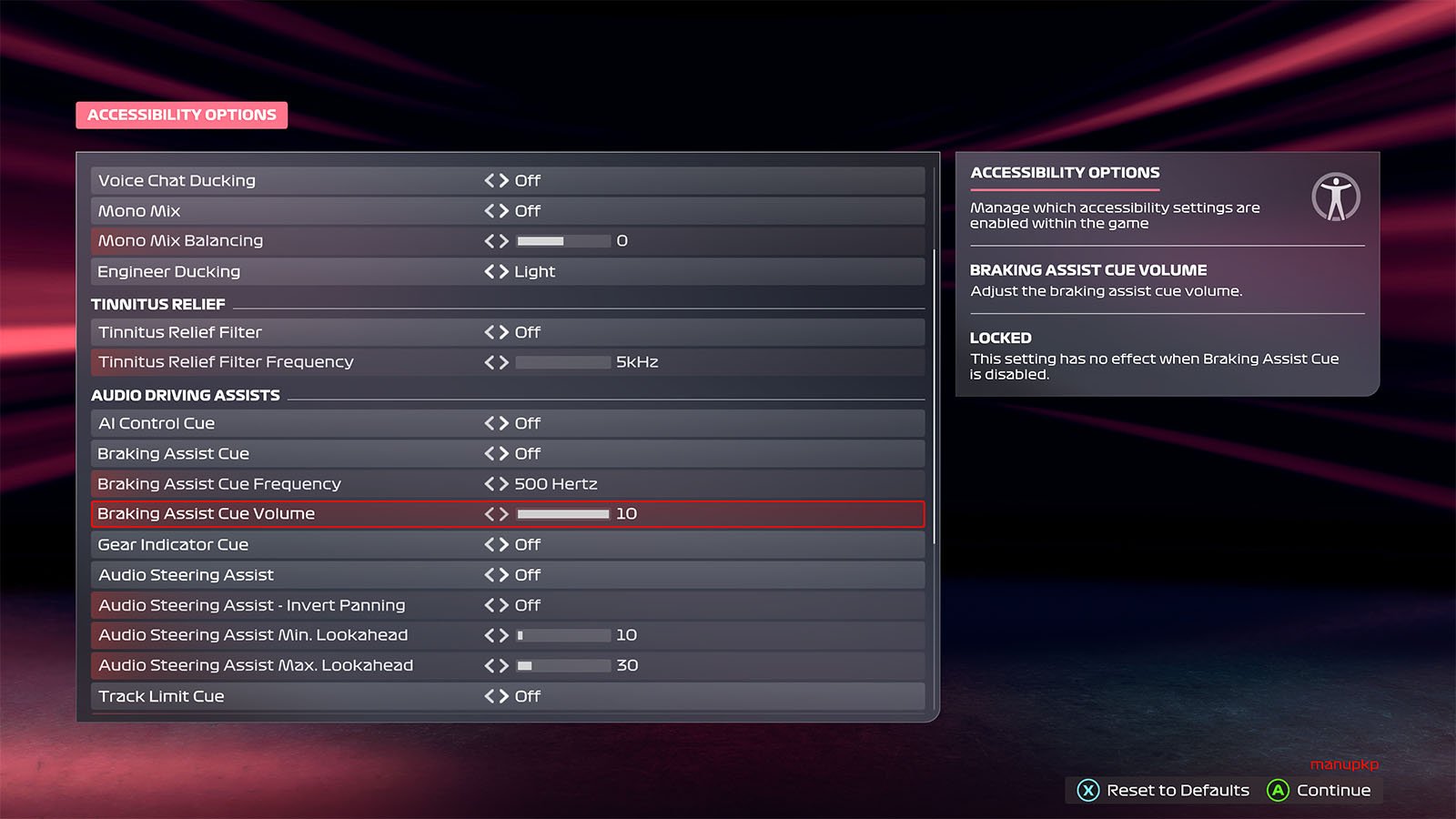The image size is (1456, 819).
Task: Click the green A button icon
Action: pos(1279,790)
